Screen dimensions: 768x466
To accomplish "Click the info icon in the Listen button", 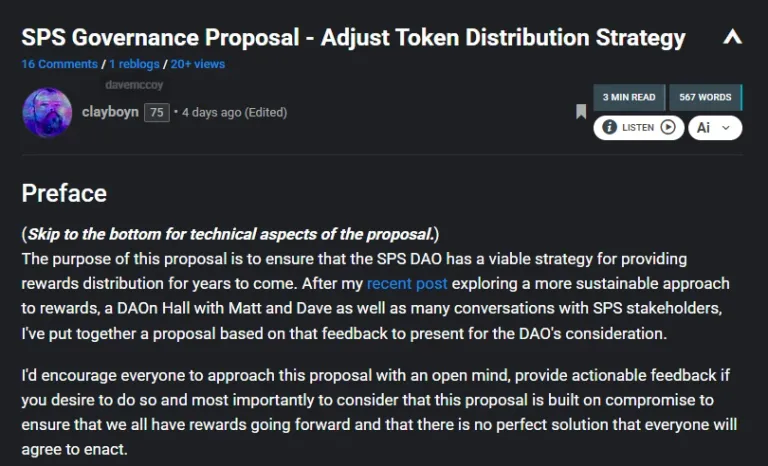I will 607,127.
